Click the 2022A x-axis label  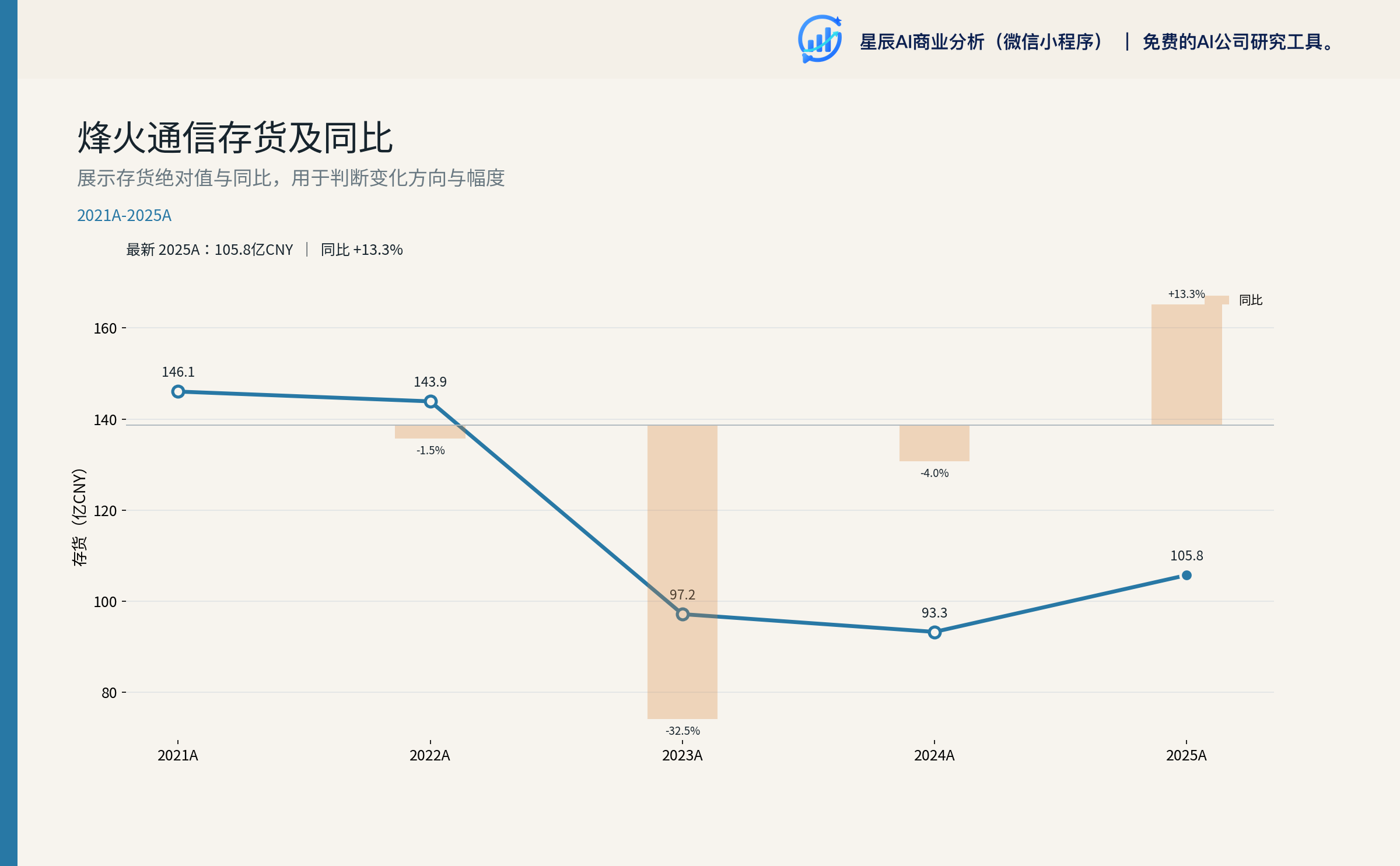click(430, 756)
